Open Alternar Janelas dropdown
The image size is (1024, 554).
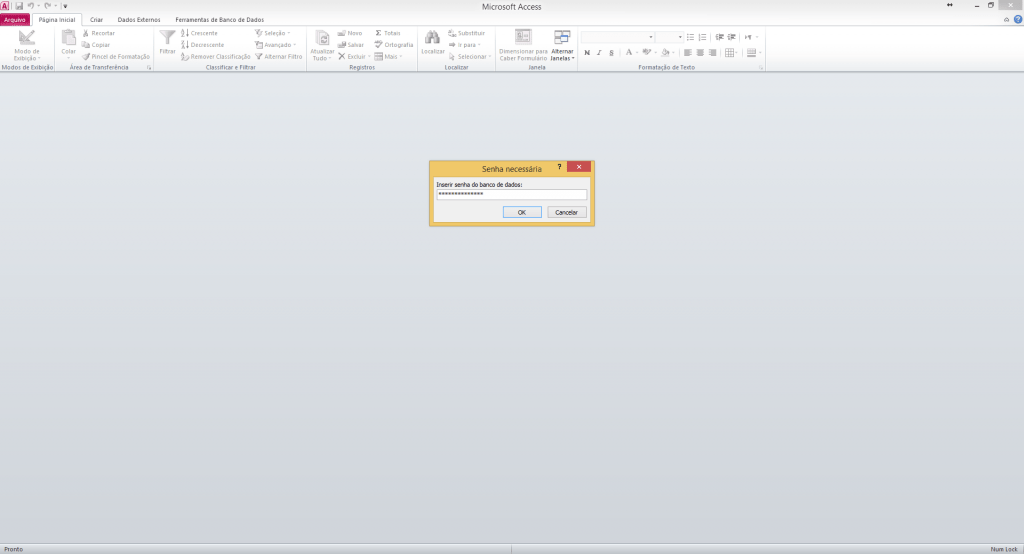point(562,45)
